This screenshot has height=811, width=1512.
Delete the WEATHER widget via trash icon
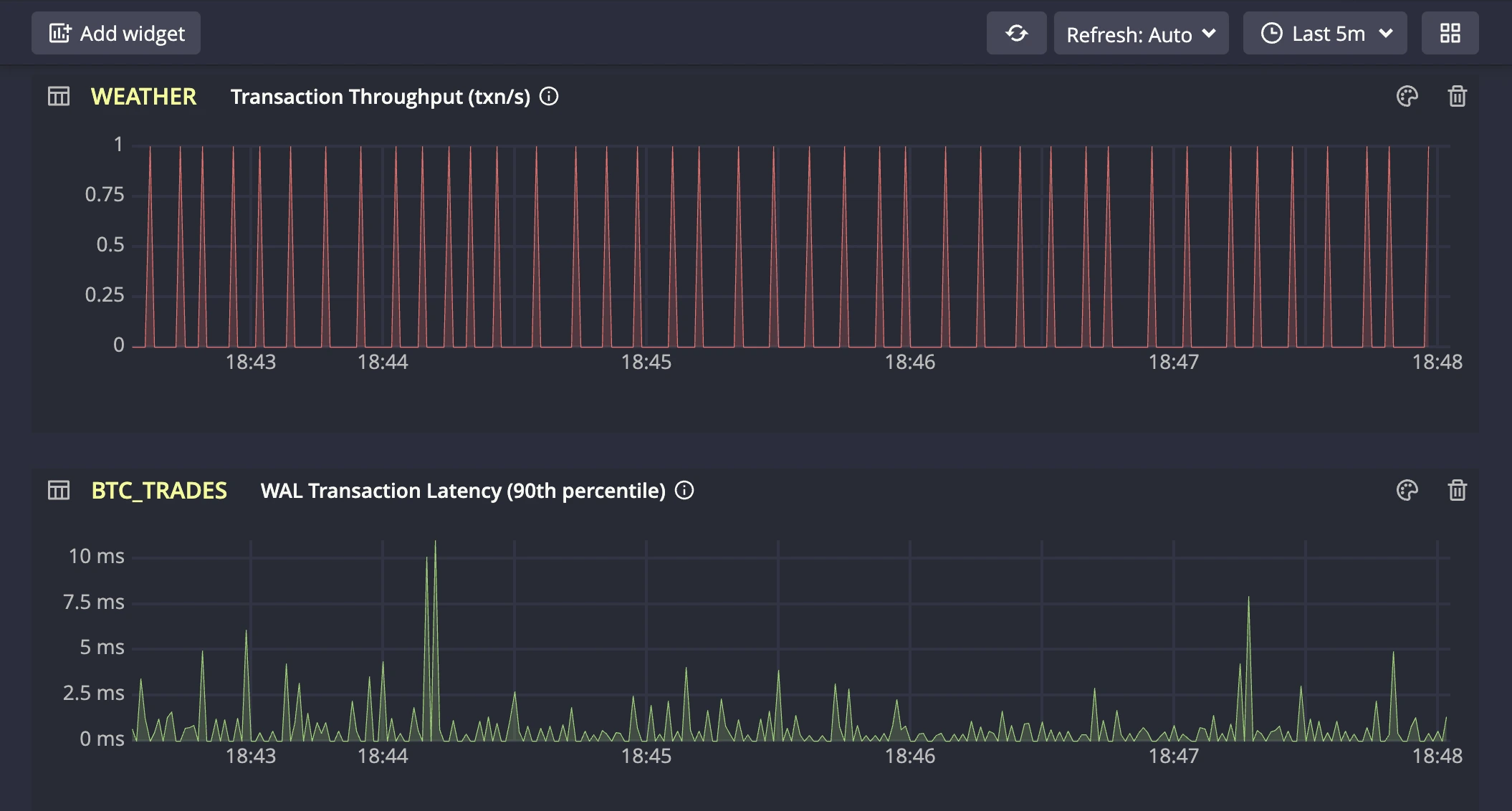tap(1459, 95)
